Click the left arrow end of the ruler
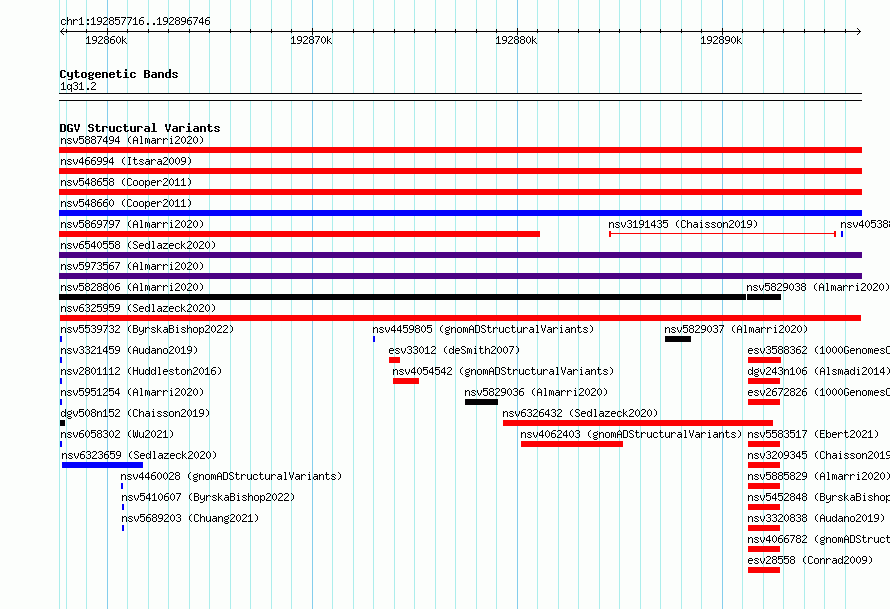The width and height of the screenshot is (890, 609). point(62,32)
